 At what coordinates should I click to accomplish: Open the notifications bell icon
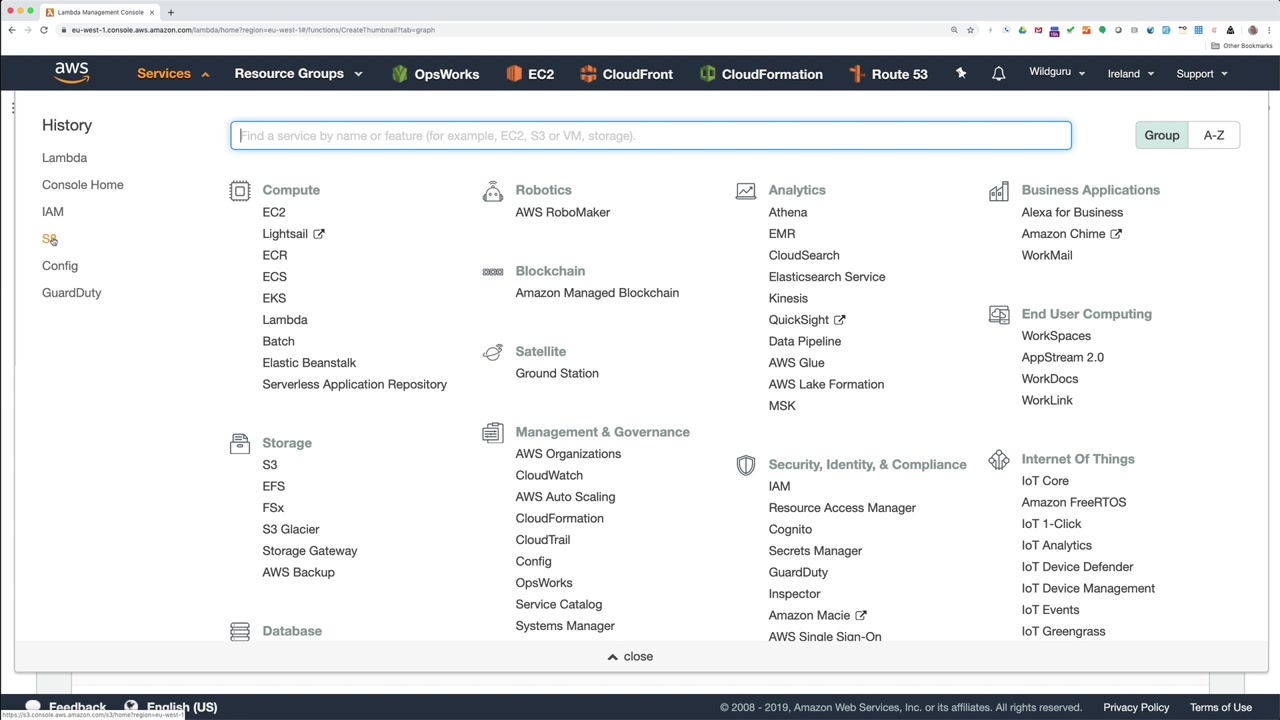pyautogui.click(x=998, y=74)
